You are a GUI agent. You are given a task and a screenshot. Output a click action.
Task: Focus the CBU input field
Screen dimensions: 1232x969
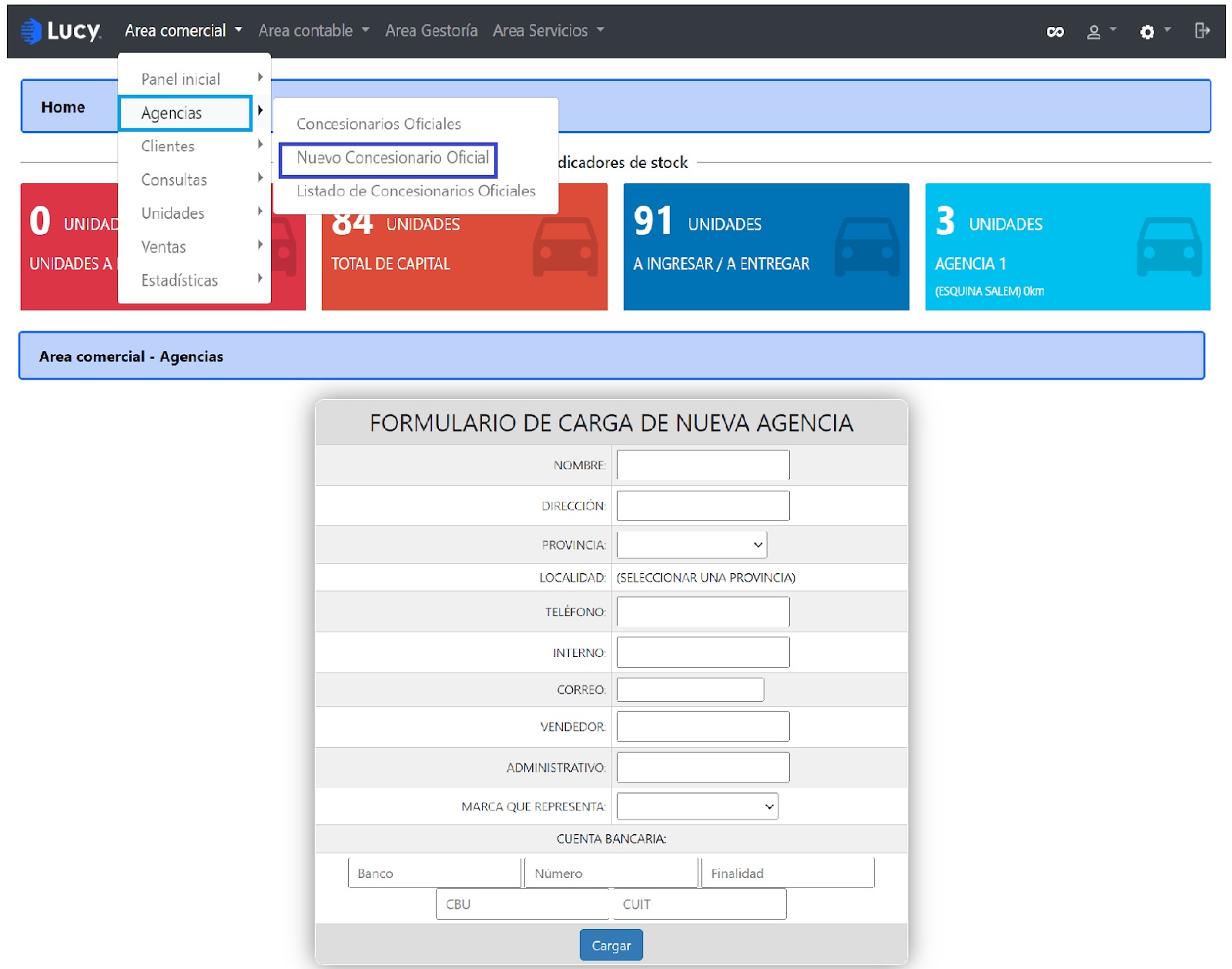524,904
